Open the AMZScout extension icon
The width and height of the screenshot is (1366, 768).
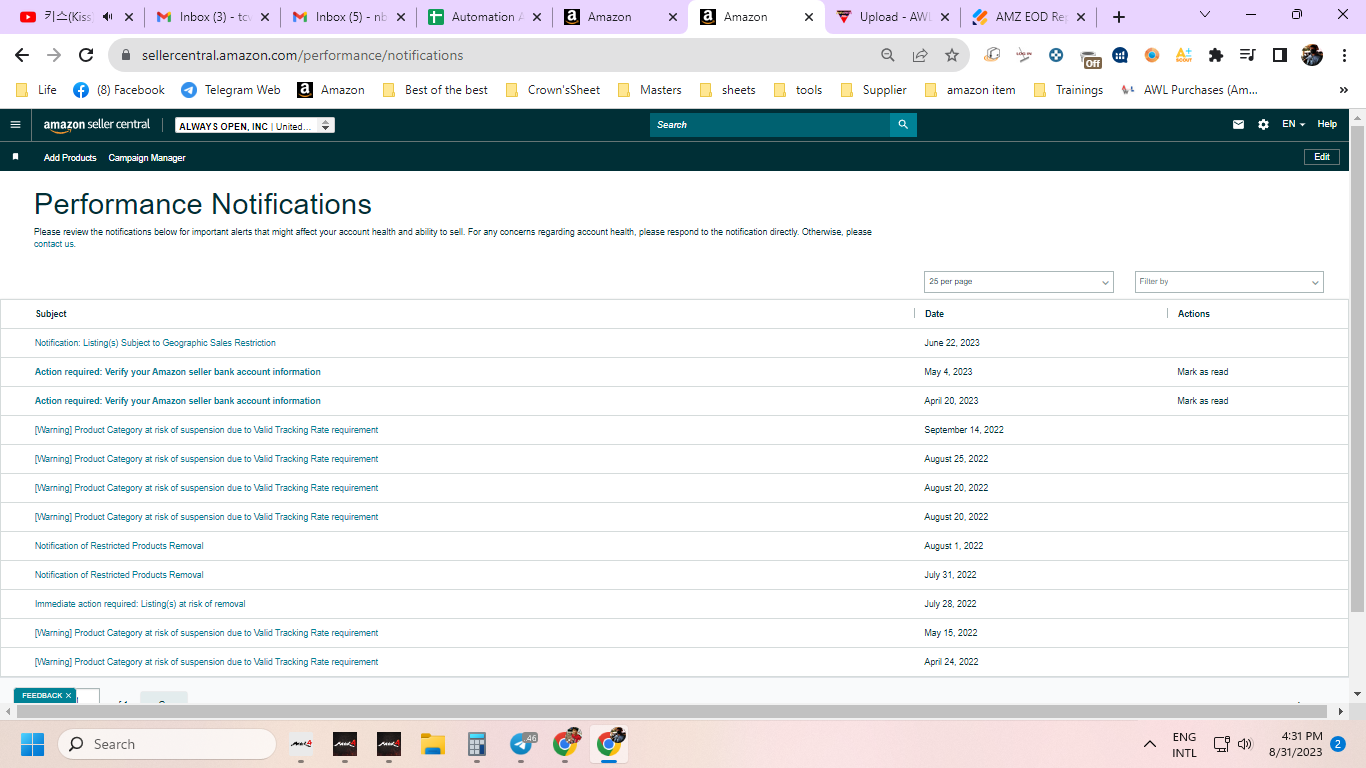pos(1184,55)
